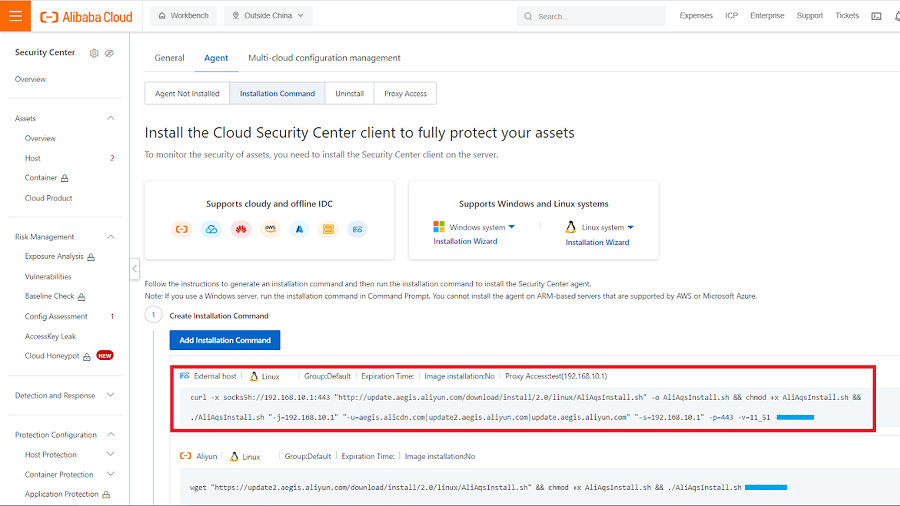Click the AWS cloud provider icon

pyautogui.click(x=269, y=229)
